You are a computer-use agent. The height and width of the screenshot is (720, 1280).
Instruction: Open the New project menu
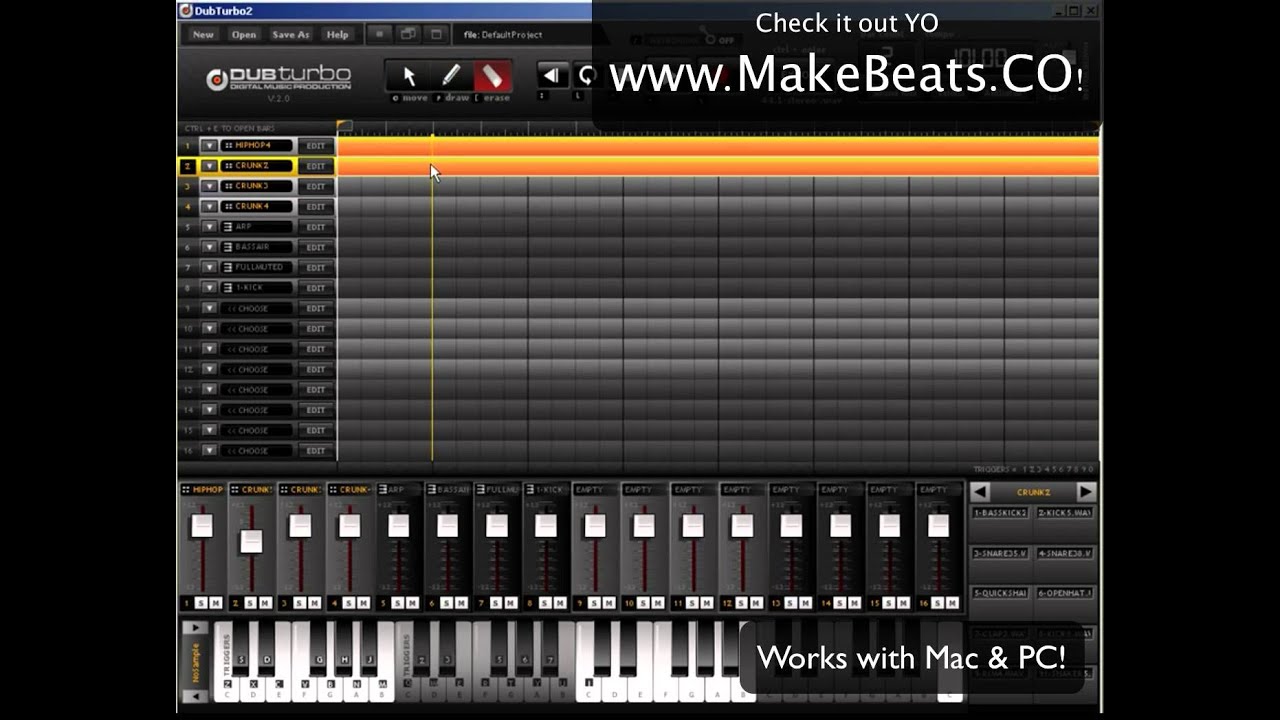coord(203,34)
